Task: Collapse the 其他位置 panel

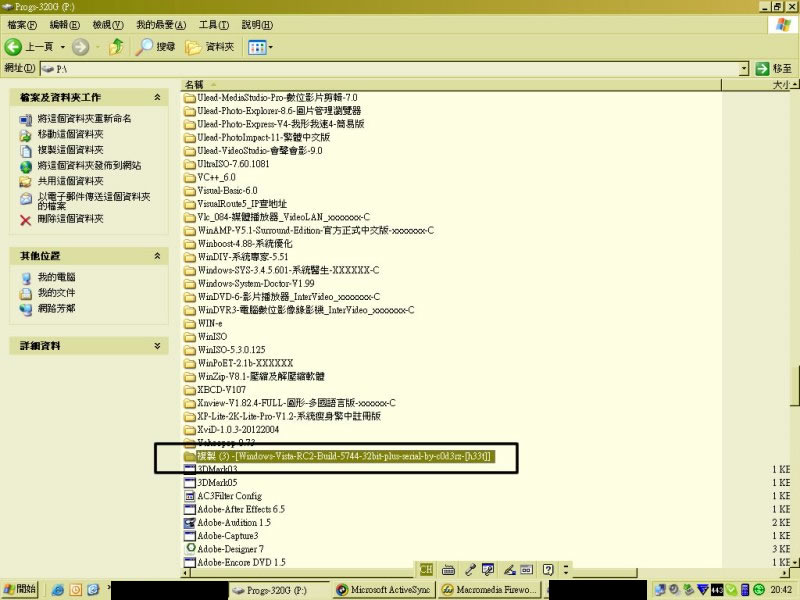Action: coord(157,256)
